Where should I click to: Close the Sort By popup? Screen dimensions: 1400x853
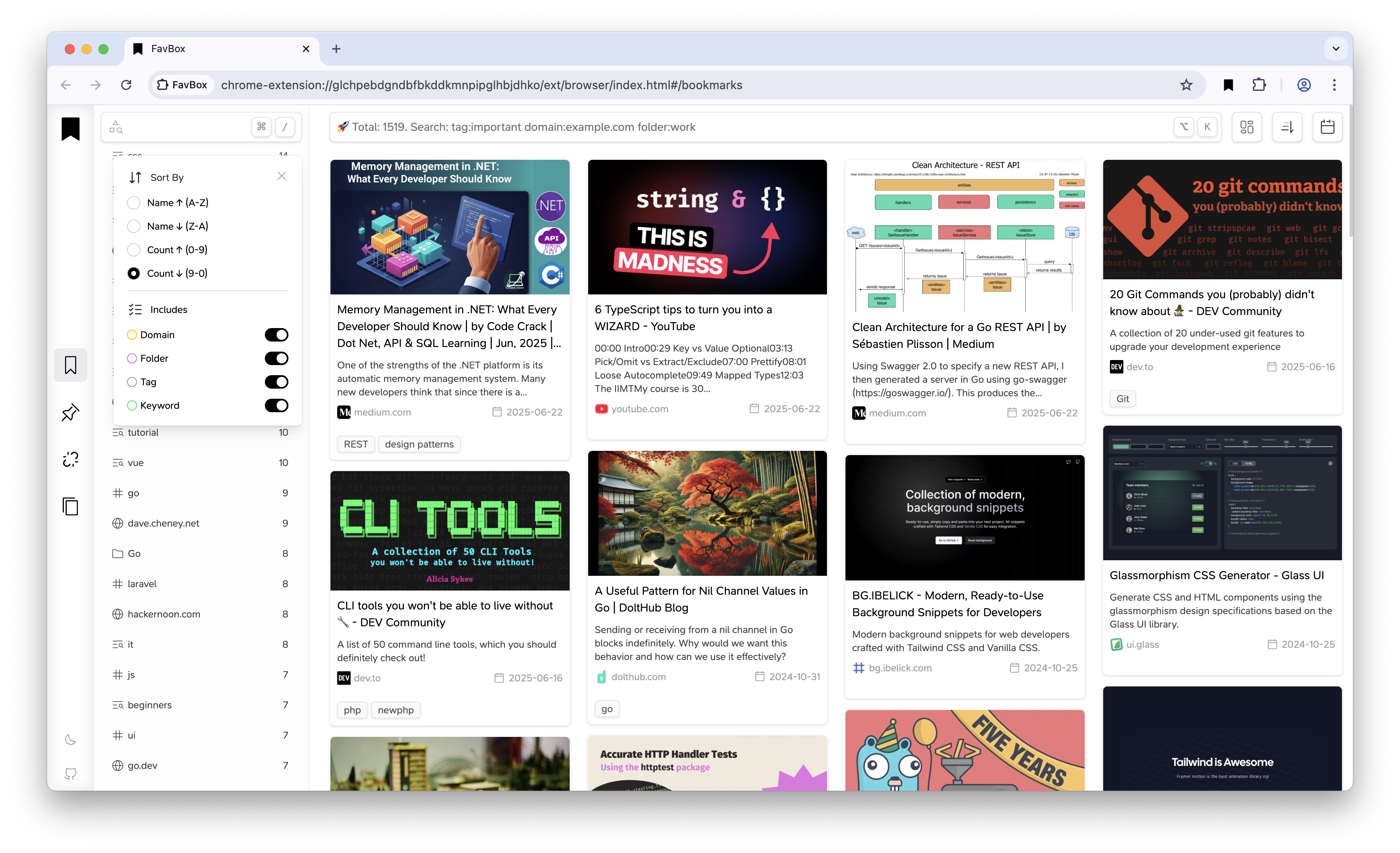coord(282,176)
